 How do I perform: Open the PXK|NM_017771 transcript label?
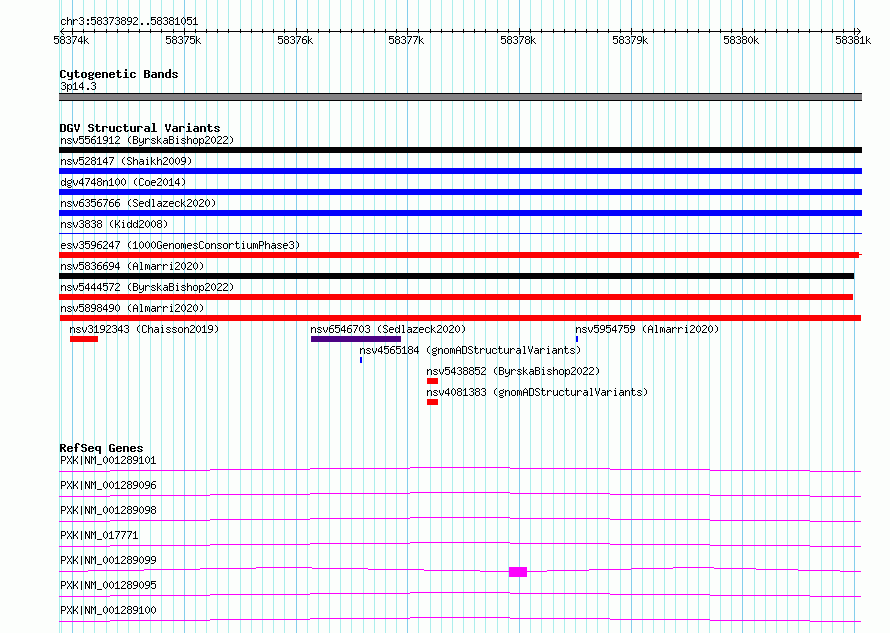(99, 535)
